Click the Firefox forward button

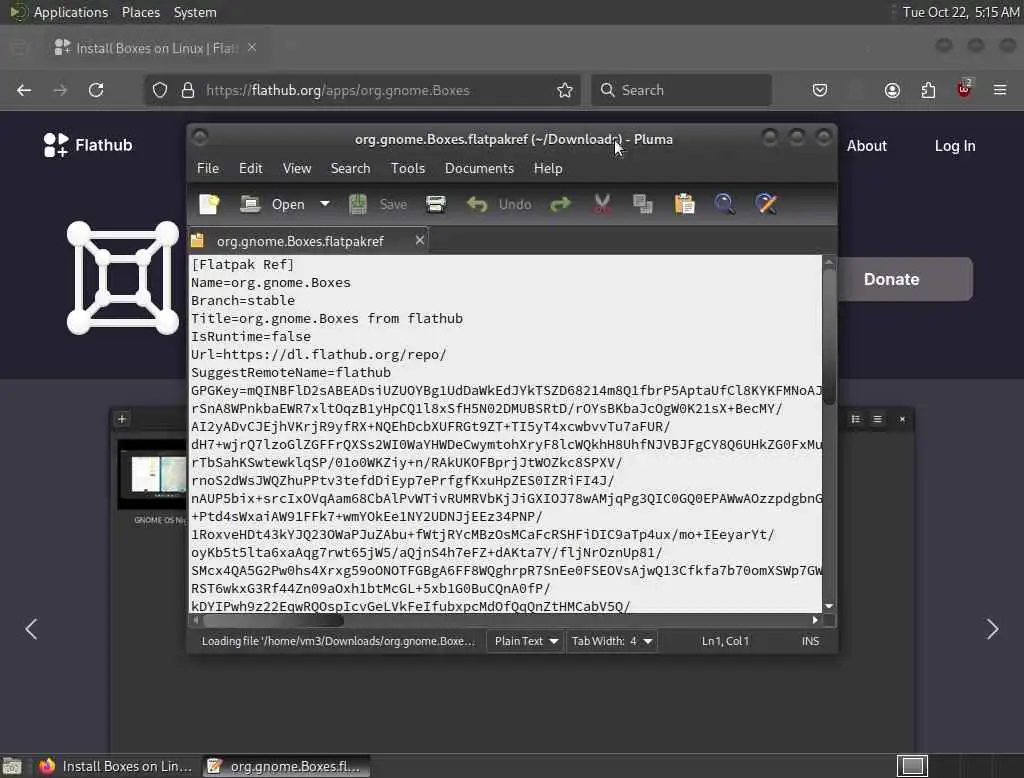[x=60, y=90]
